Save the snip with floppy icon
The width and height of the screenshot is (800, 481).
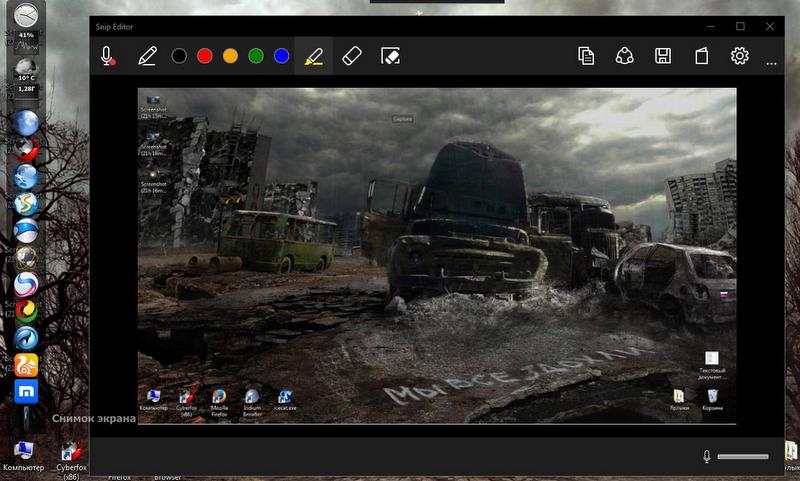coord(663,56)
